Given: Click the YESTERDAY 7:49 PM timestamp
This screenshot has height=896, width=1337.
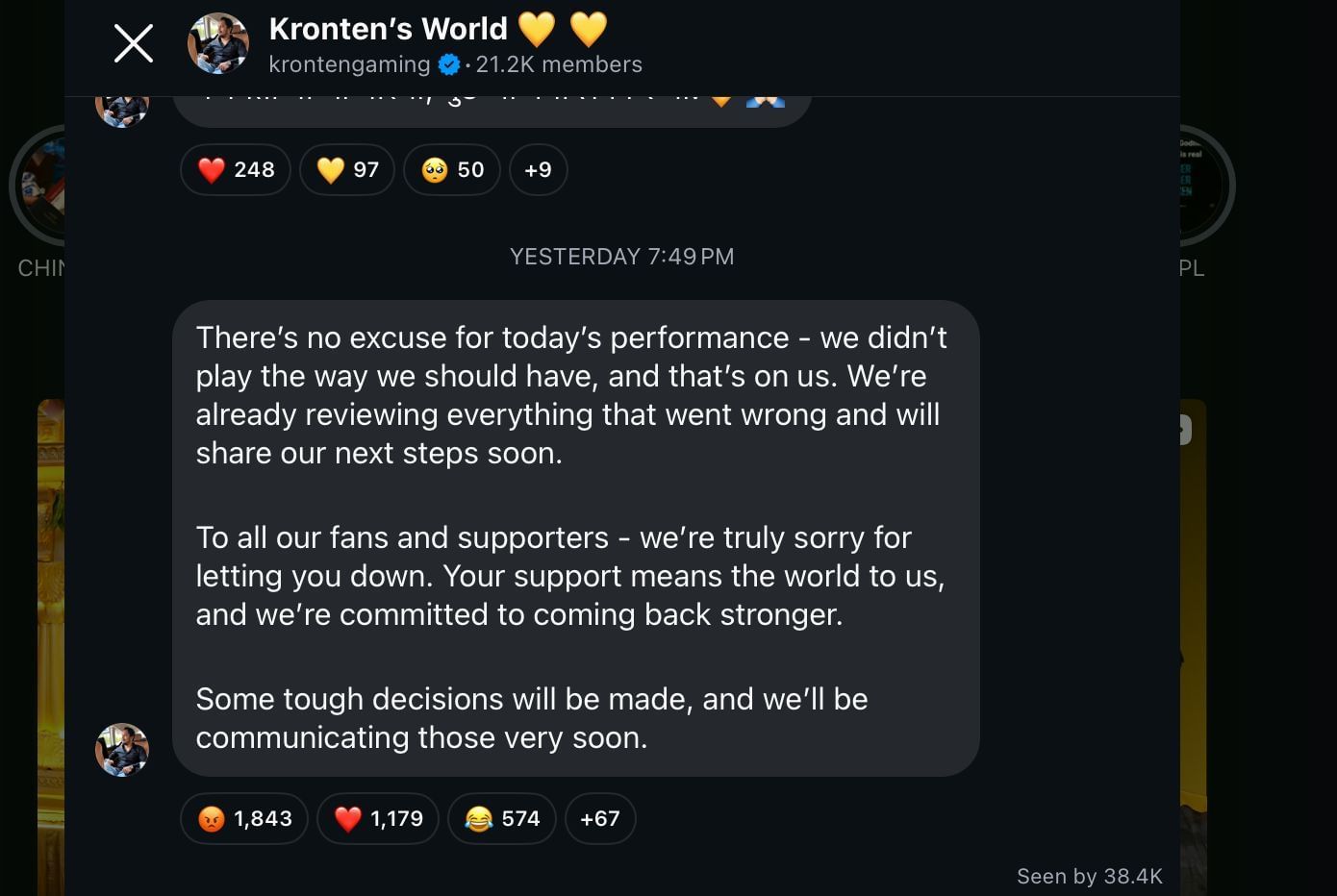Looking at the screenshot, I should pyautogui.click(x=621, y=257).
